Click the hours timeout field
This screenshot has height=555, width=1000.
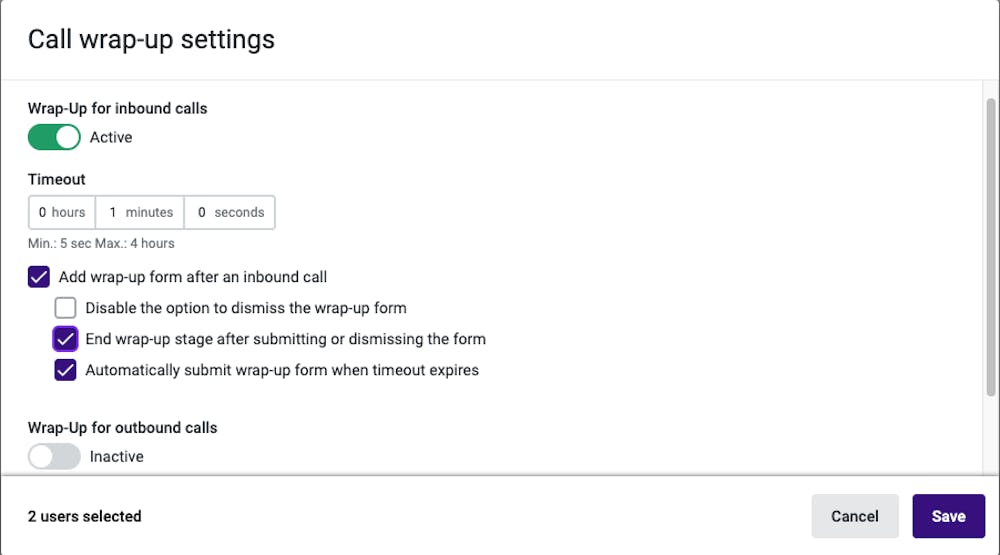(x=62, y=212)
